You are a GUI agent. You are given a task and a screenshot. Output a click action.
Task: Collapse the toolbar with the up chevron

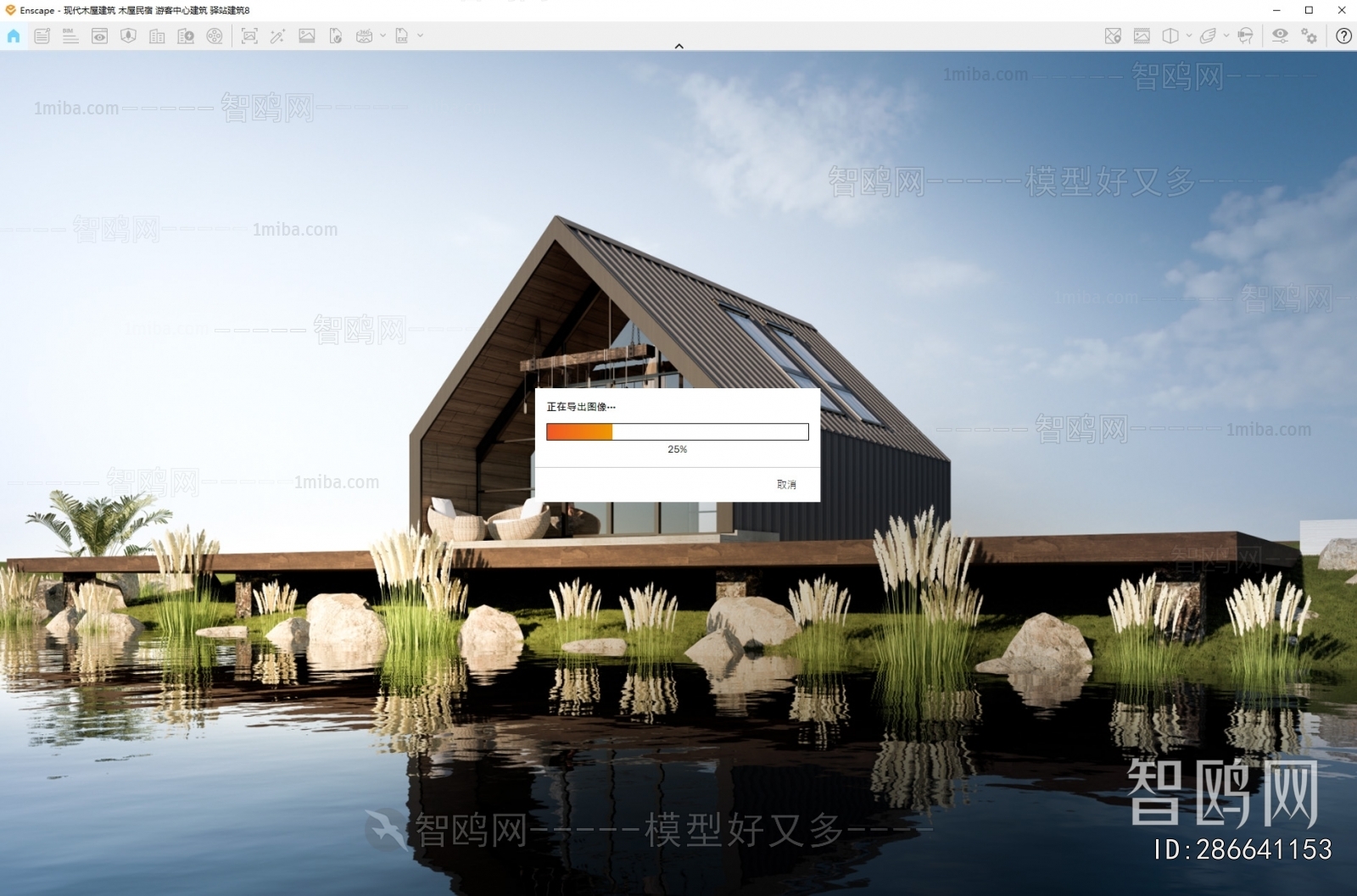coord(678,47)
